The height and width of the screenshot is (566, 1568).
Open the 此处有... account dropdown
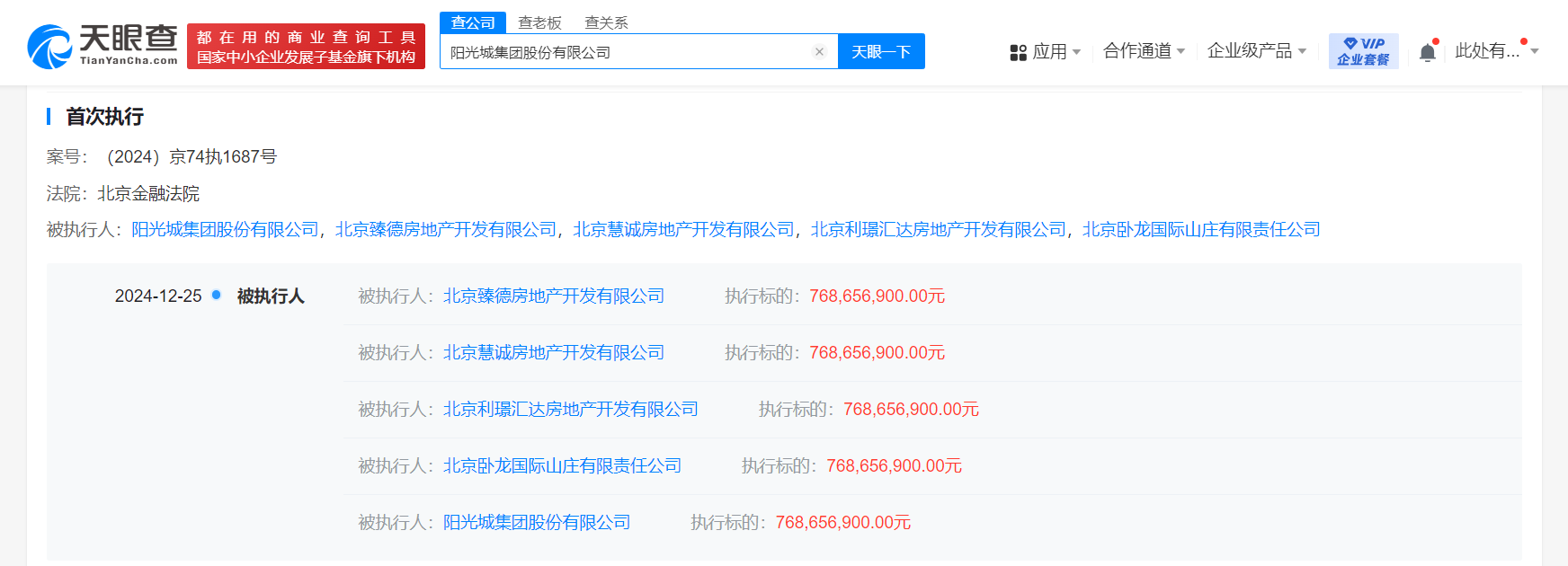pos(1497,51)
